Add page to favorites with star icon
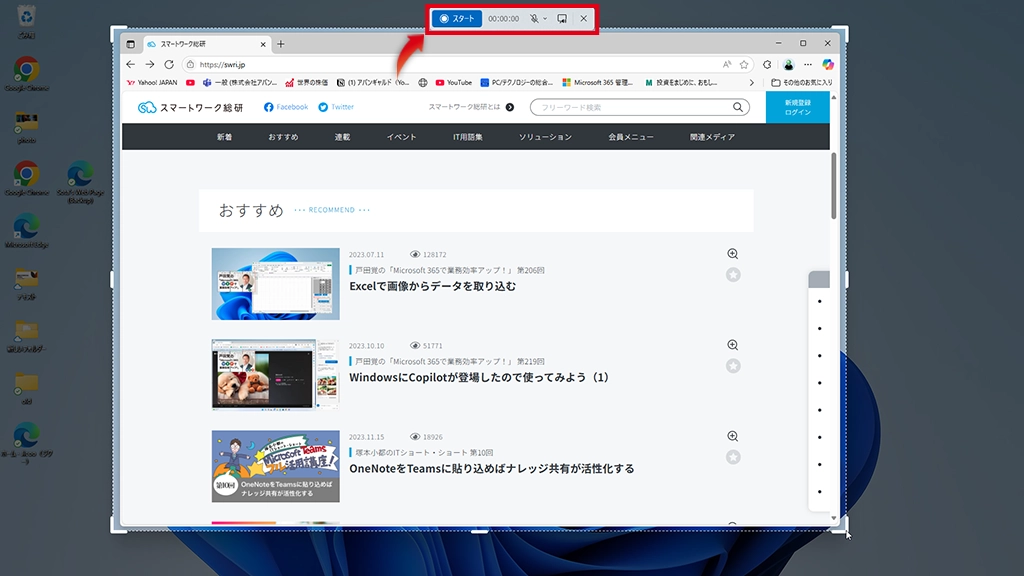The image size is (1024, 576). pos(744,65)
